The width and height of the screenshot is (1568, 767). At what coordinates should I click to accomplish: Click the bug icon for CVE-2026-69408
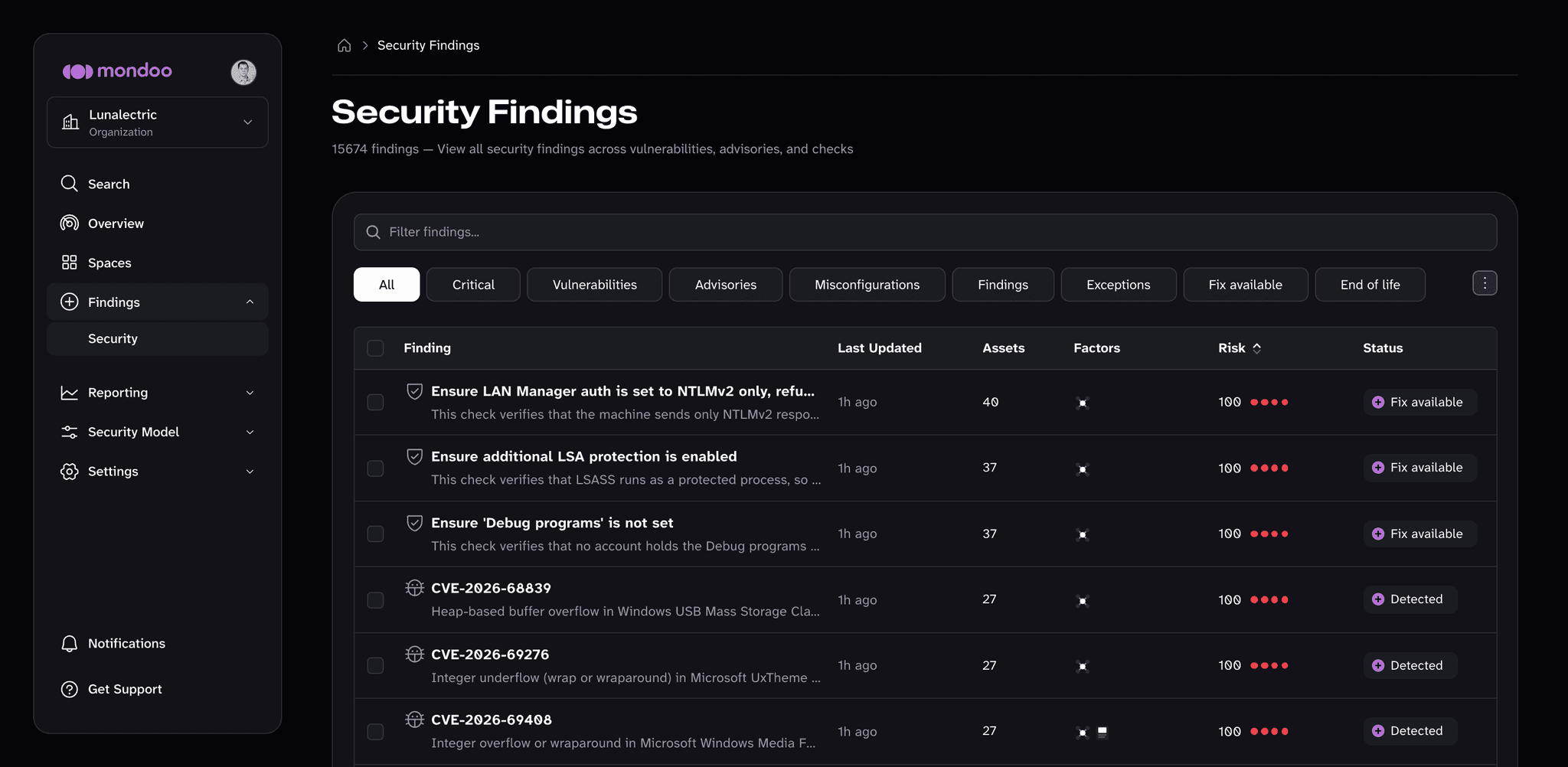[x=414, y=720]
